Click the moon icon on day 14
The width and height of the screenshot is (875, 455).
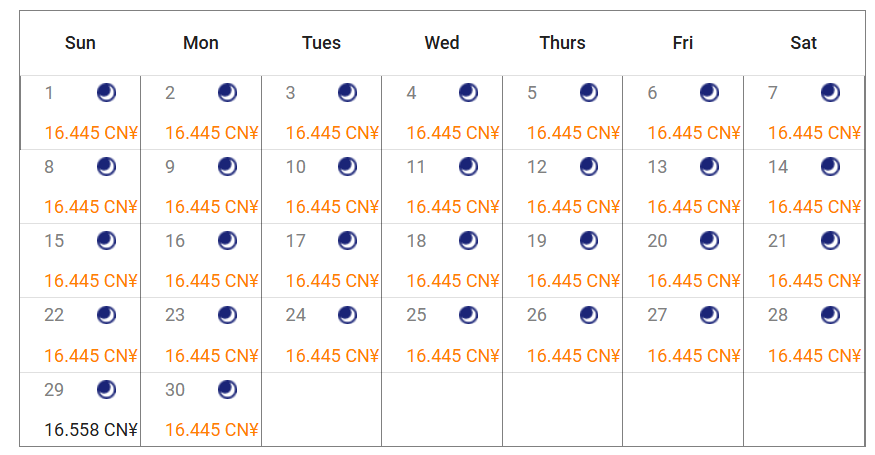(x=830, y=167)
